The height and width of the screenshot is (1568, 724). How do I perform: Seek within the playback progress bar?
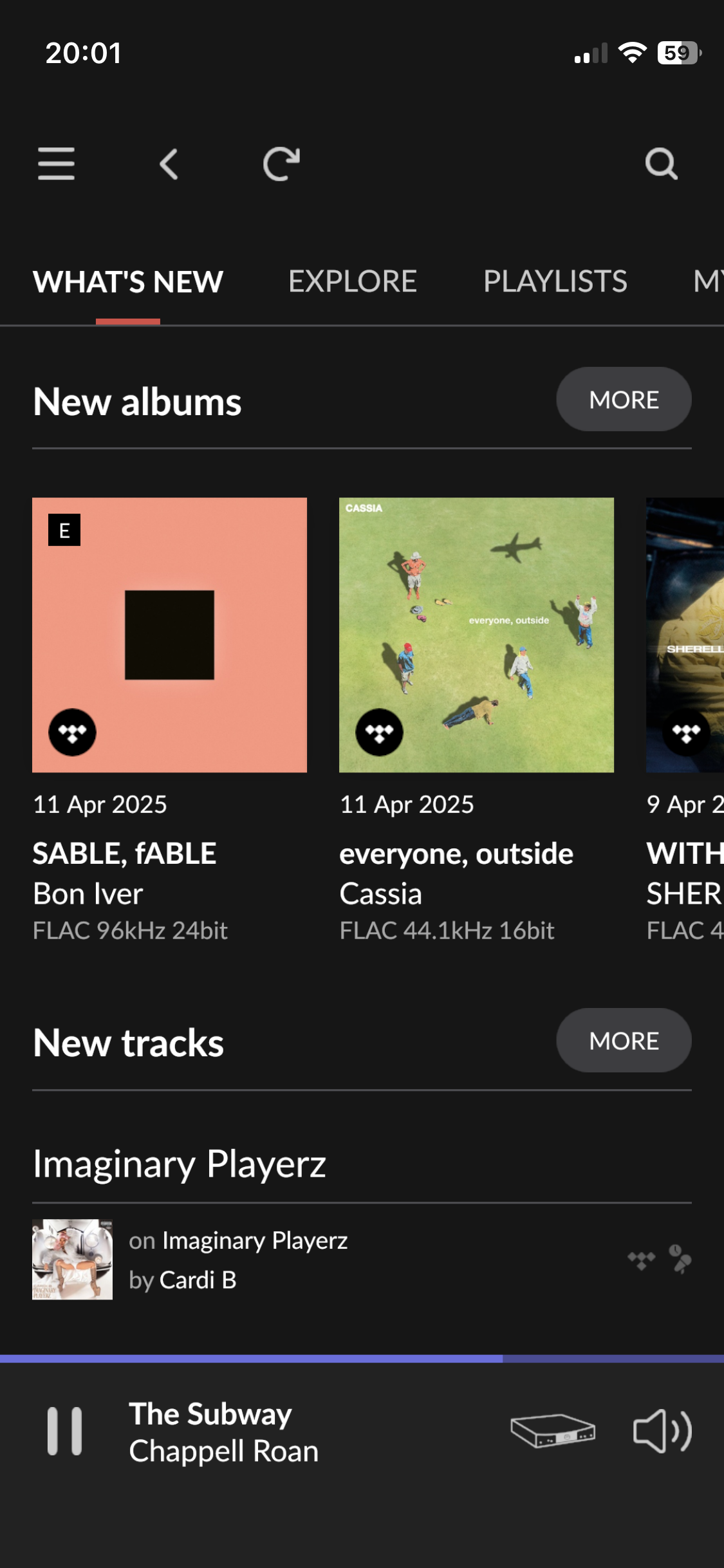point(362,1358)
